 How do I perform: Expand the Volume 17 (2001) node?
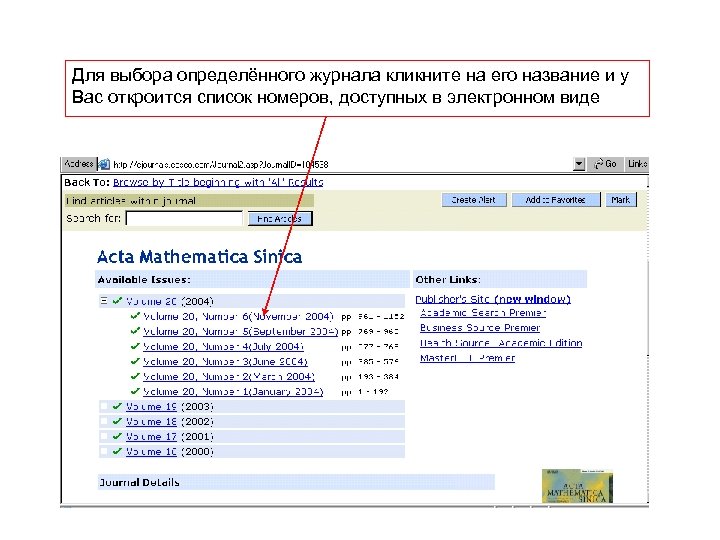(x=104, y=436)
